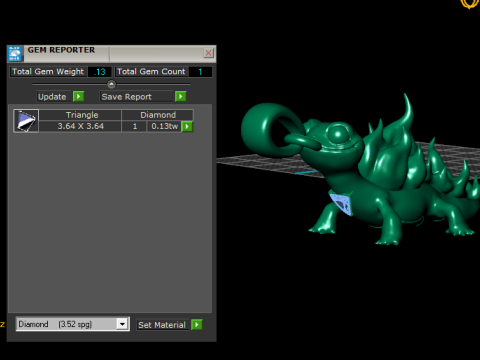This screenshot has width=480, height=360.
Task: Click the Diamond material header cell
Action: click(158, 115)
